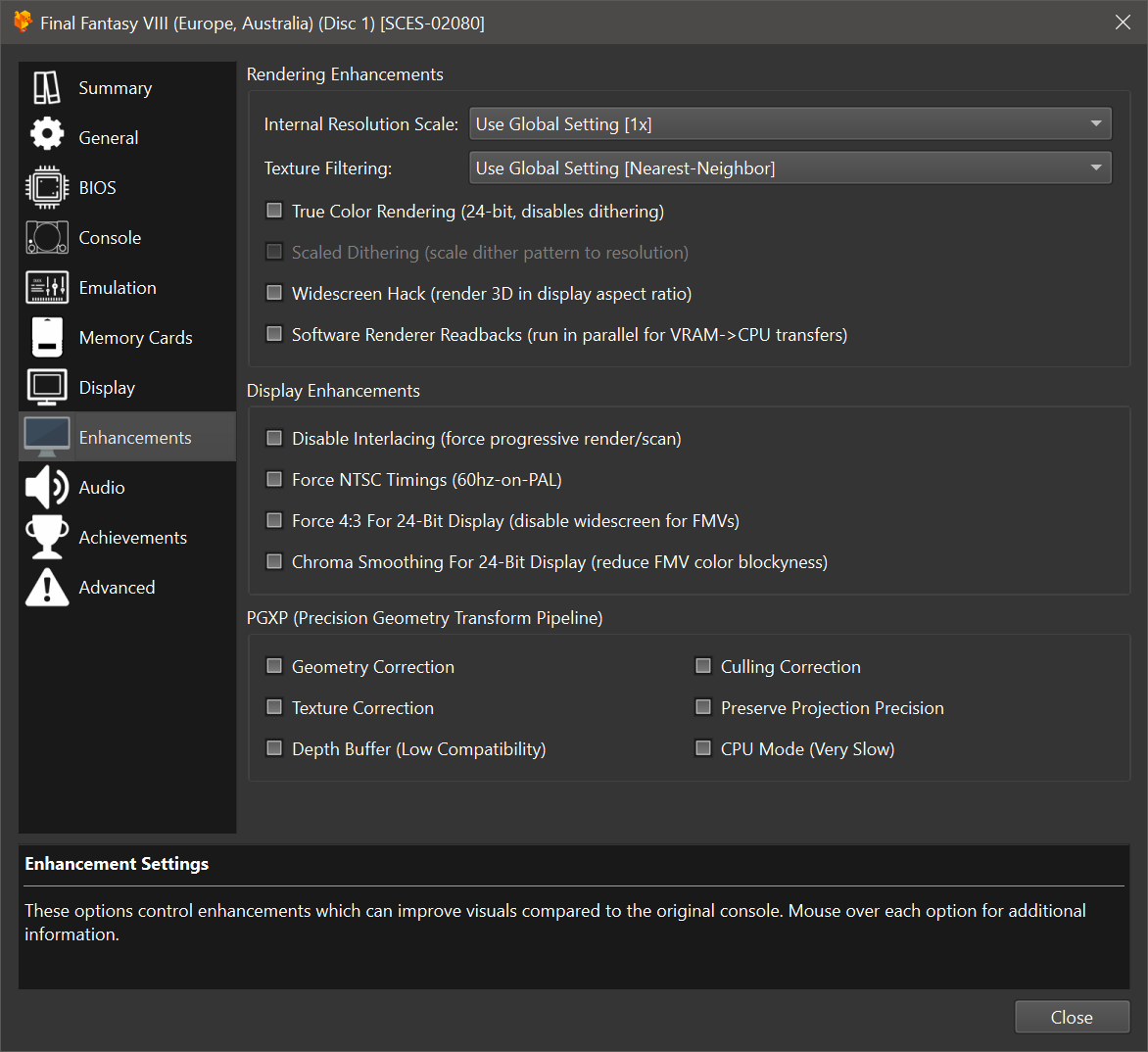Screen dimensions: 1148x1052
Task: Choose the Console icon in sidebar
Action: (47, 237)
